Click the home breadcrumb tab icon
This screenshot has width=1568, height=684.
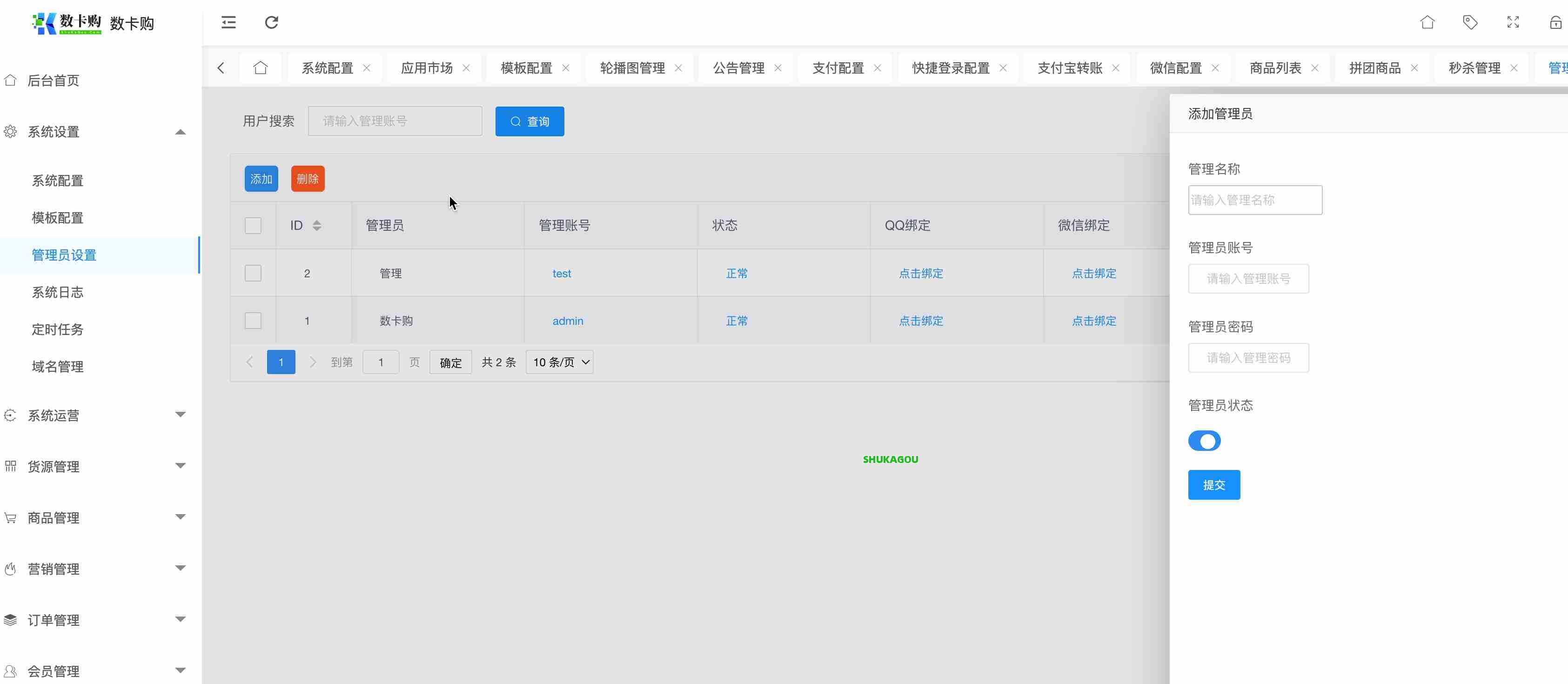point(261,67)
